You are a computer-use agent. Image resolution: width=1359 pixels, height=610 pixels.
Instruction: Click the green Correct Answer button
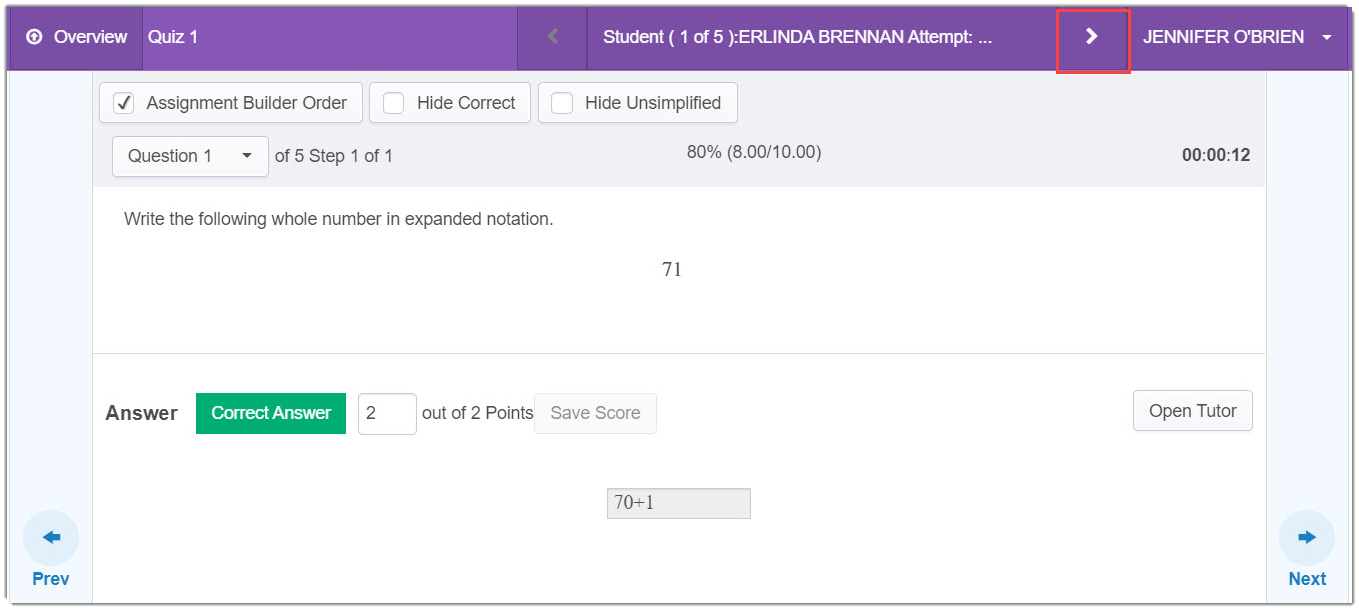(x=270, y=413)
